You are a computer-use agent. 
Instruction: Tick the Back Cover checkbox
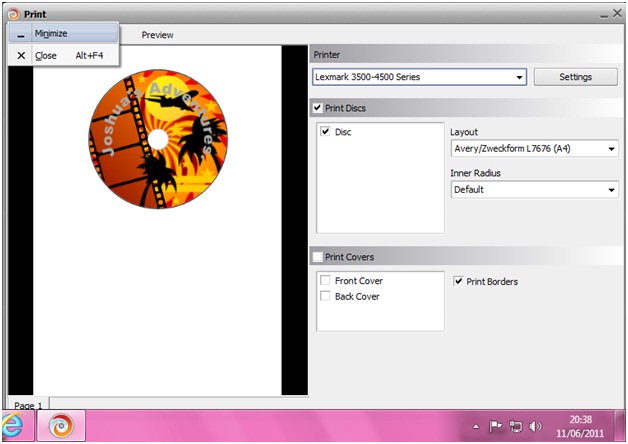[325, 296]
